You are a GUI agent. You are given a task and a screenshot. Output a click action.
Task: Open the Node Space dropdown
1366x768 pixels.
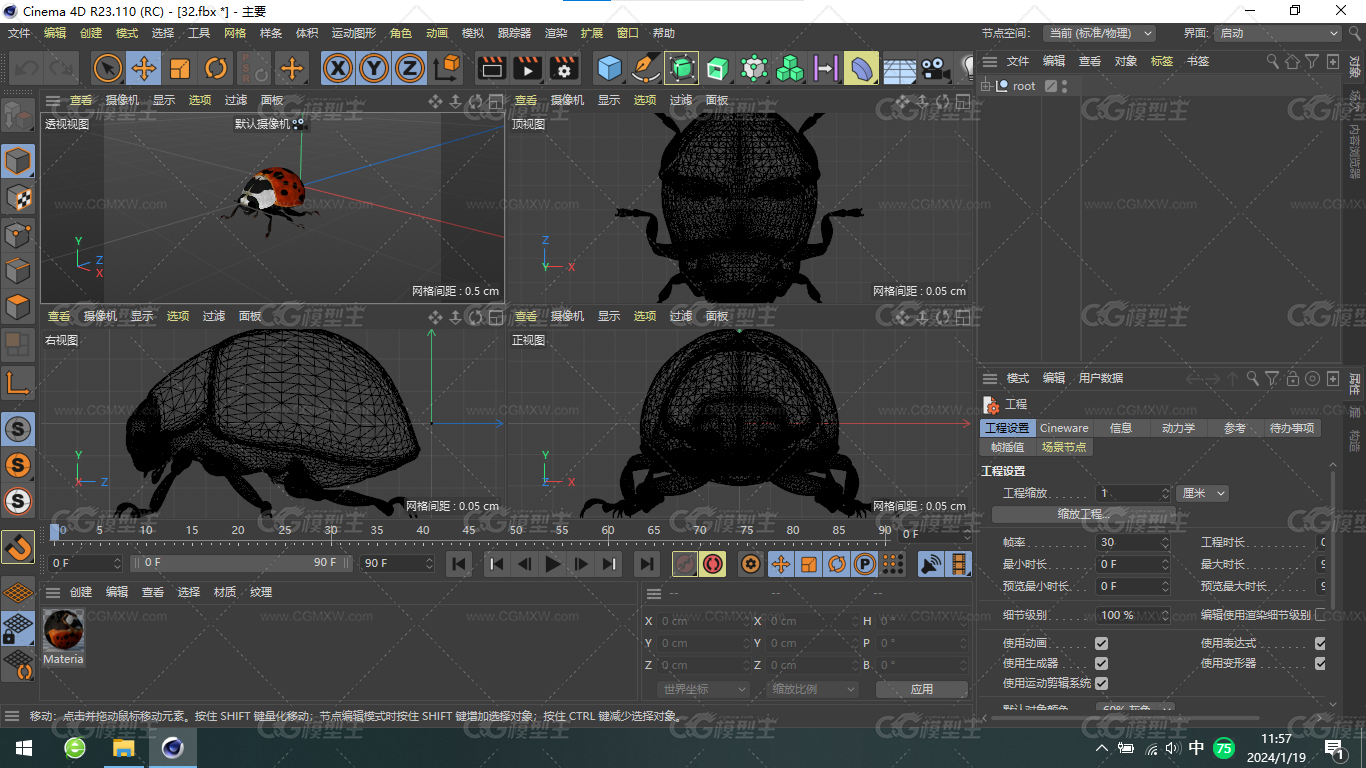click(1099, 33)
